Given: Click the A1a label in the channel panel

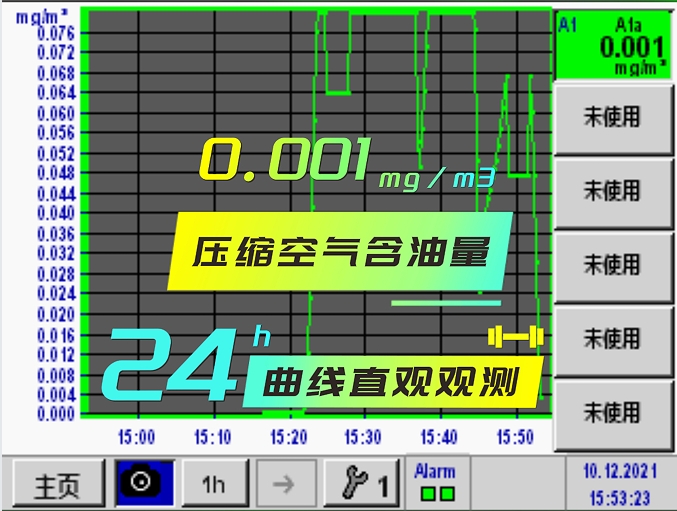Looking at the screenshot, I should (628, 25).
